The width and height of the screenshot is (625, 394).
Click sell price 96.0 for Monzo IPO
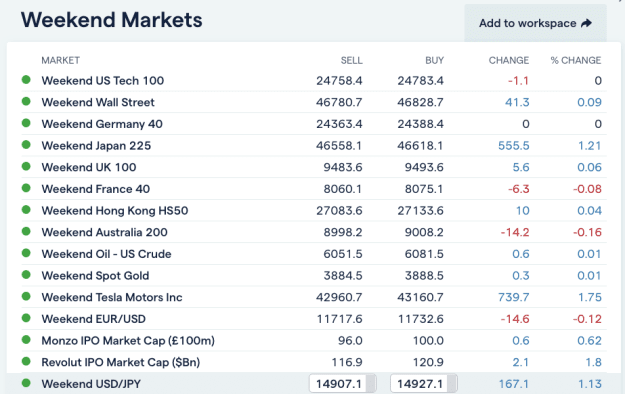coord(350,341)
